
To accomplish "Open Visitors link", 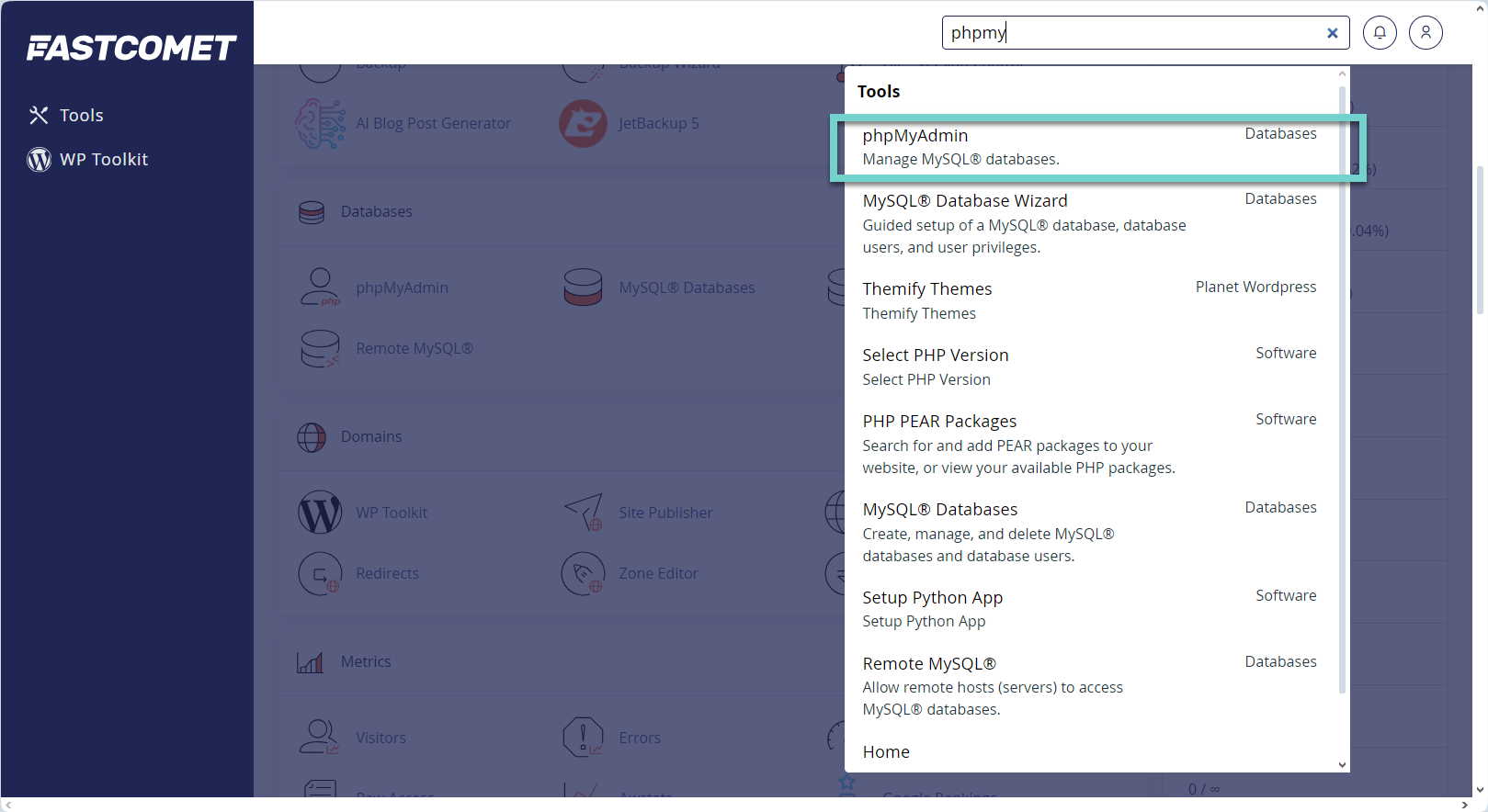I will [381, 738].
